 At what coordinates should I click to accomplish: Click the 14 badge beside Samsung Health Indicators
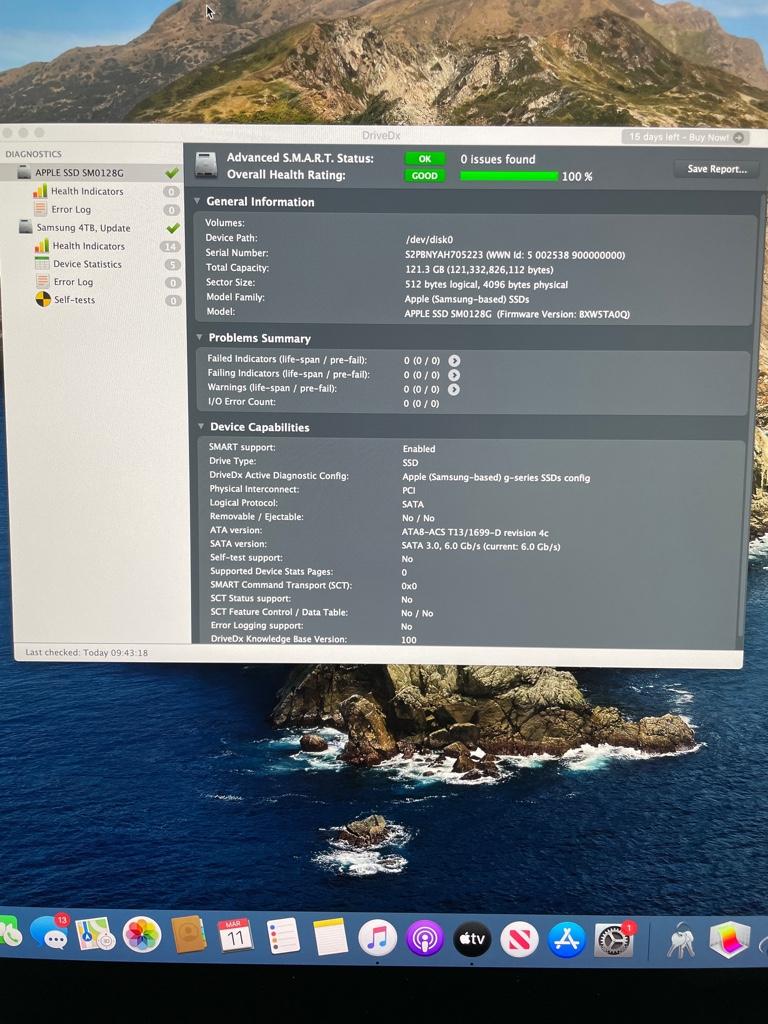pyautogui.click(x=170, y=247)
